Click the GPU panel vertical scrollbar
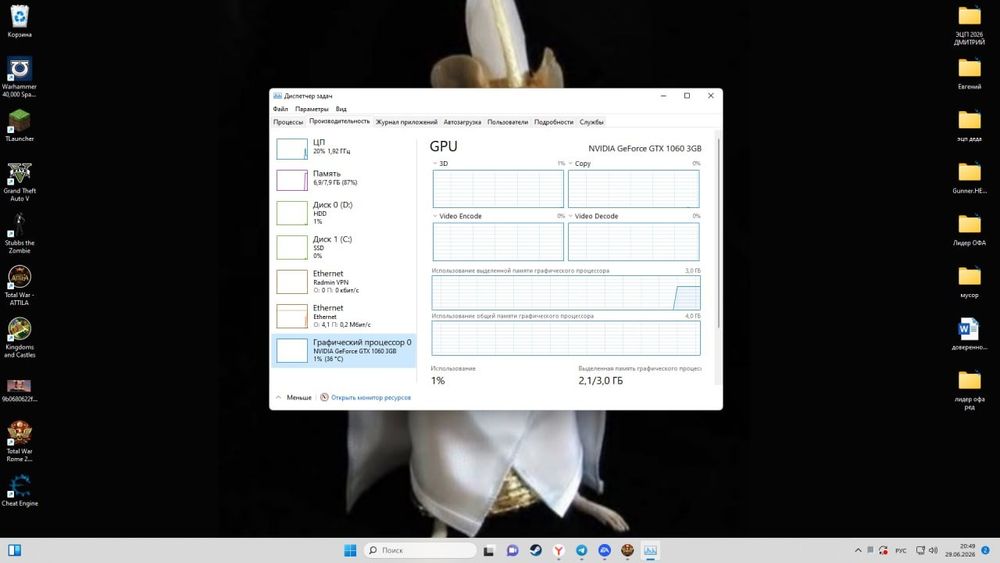 719,233
